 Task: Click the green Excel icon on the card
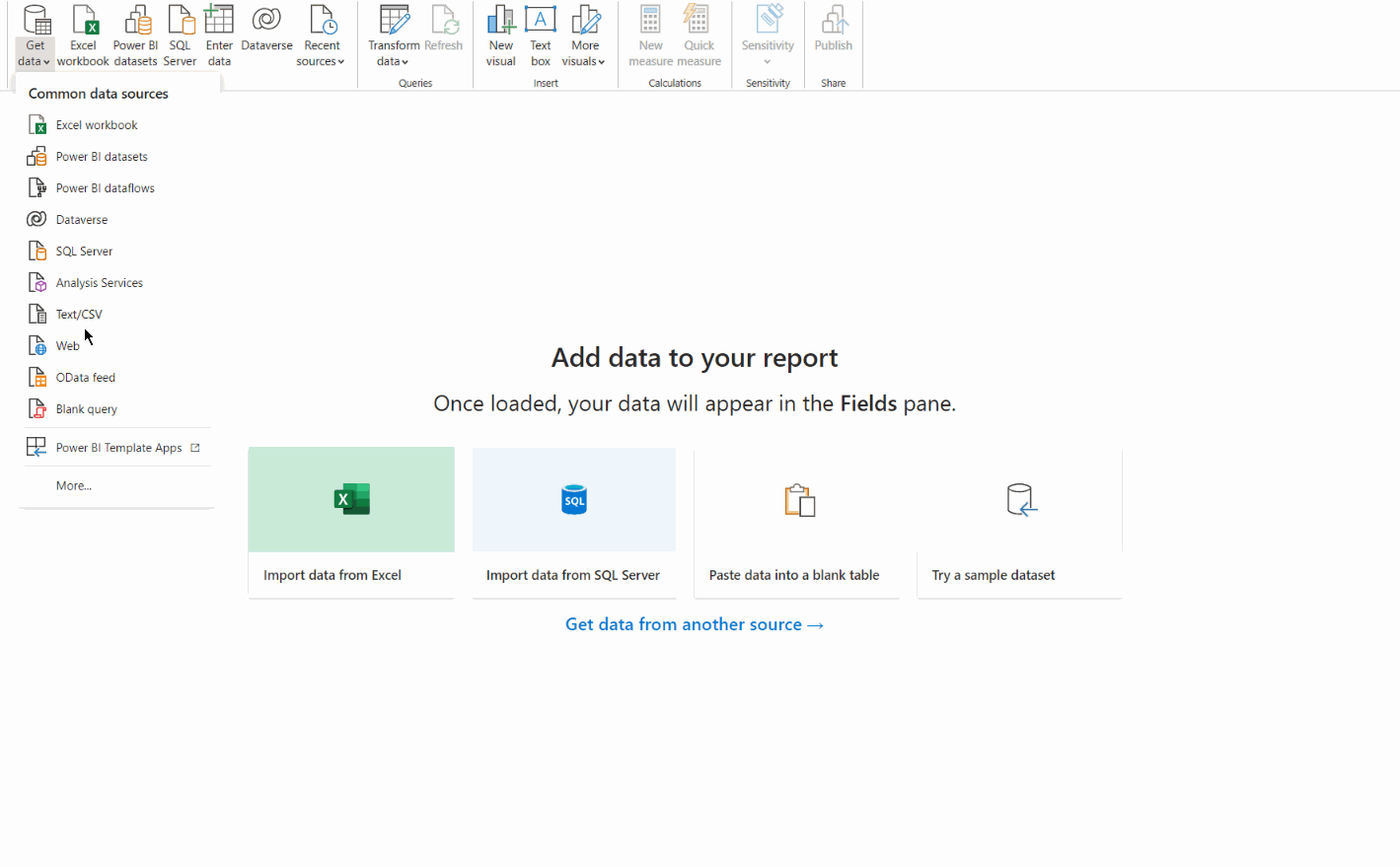tap(352, 499)
